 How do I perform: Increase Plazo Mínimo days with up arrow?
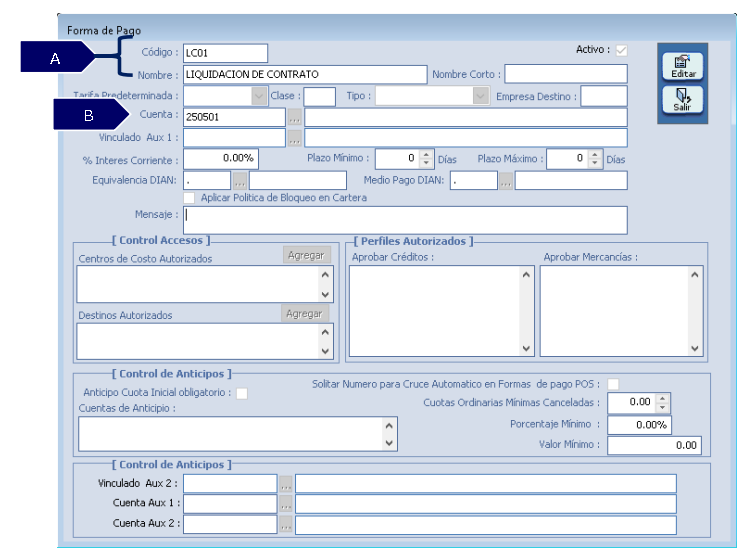click(426, 154)
